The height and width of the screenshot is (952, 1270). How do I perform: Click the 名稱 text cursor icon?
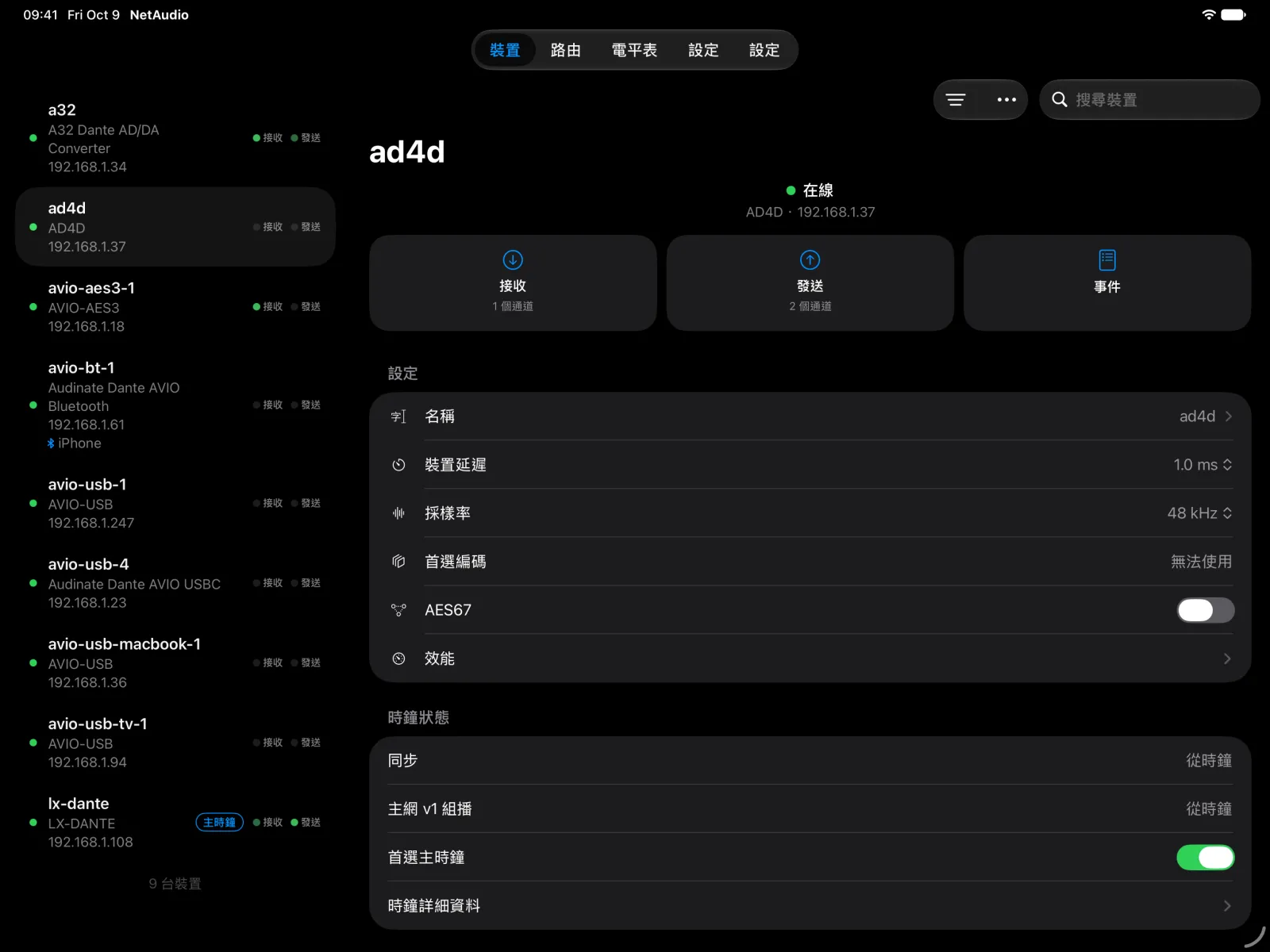click(x=398, y=416)
